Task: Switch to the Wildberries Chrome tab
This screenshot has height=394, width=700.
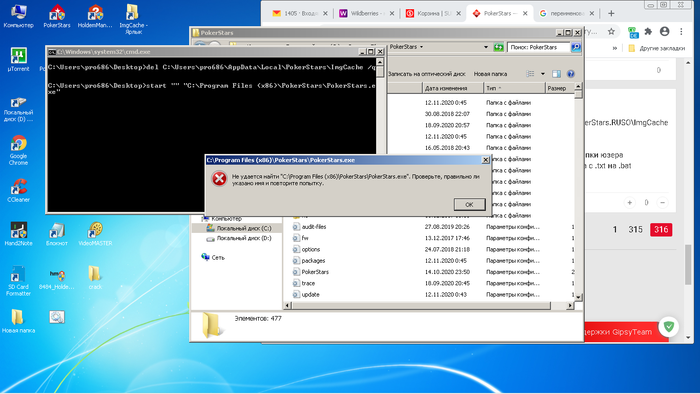Action: (366, 13)
